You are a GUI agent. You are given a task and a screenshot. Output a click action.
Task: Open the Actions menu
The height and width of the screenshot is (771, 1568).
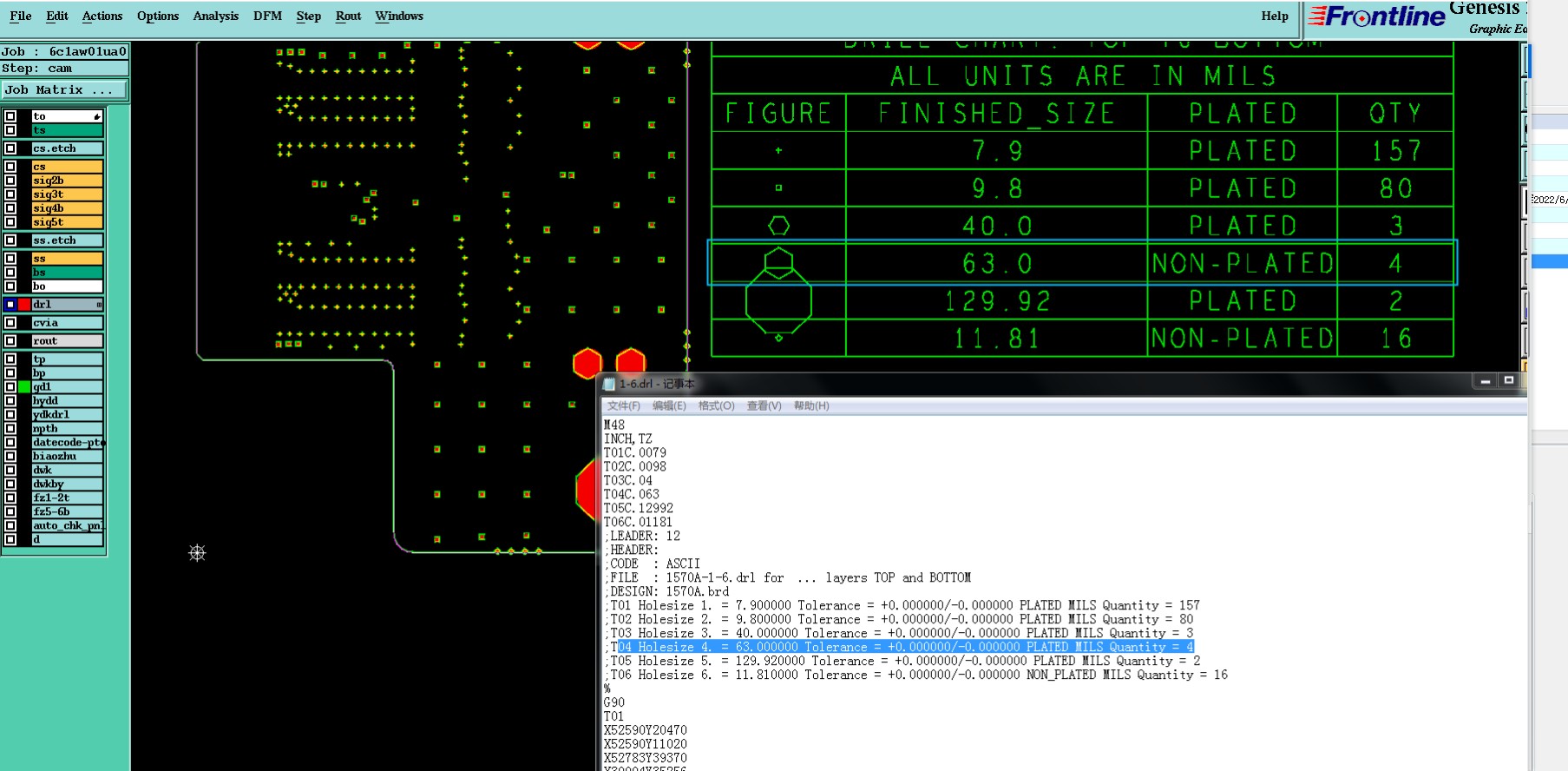coord(102,16)
